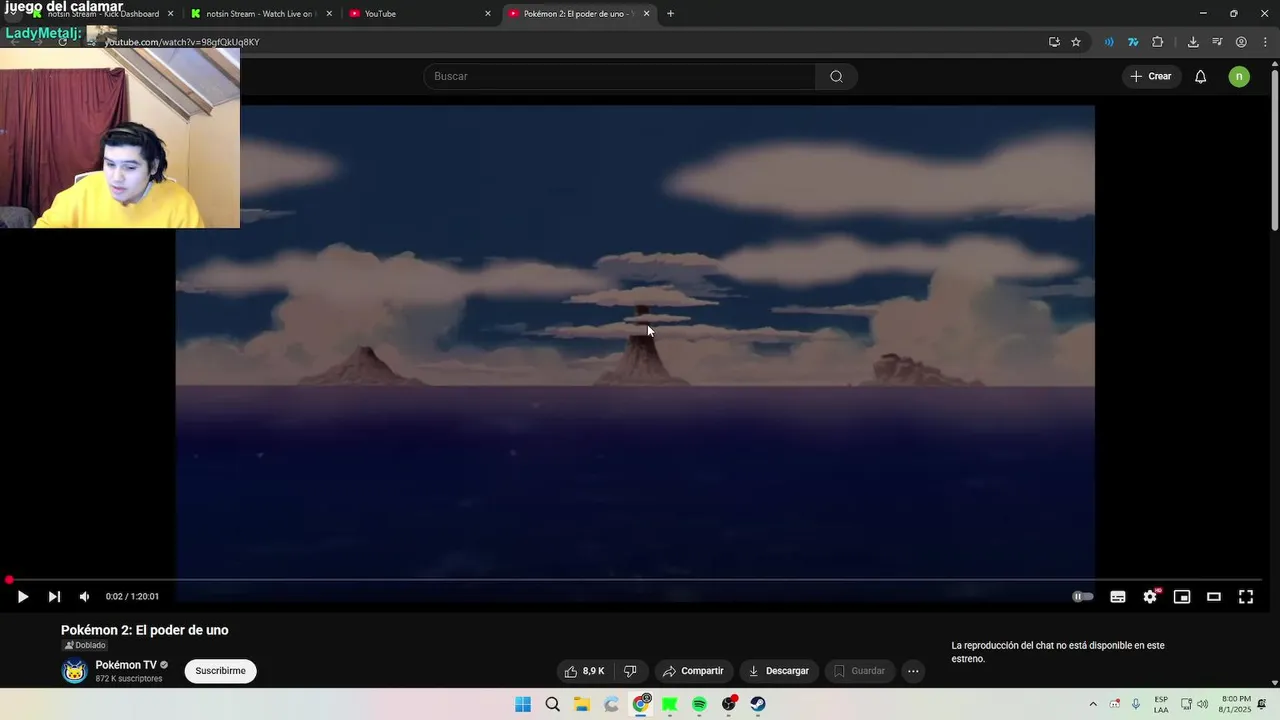Image resolution: width=1280 pixels, height=720 pixels.
Task: Show hidden system tray icons
Action: click(x=1093, y=704)
